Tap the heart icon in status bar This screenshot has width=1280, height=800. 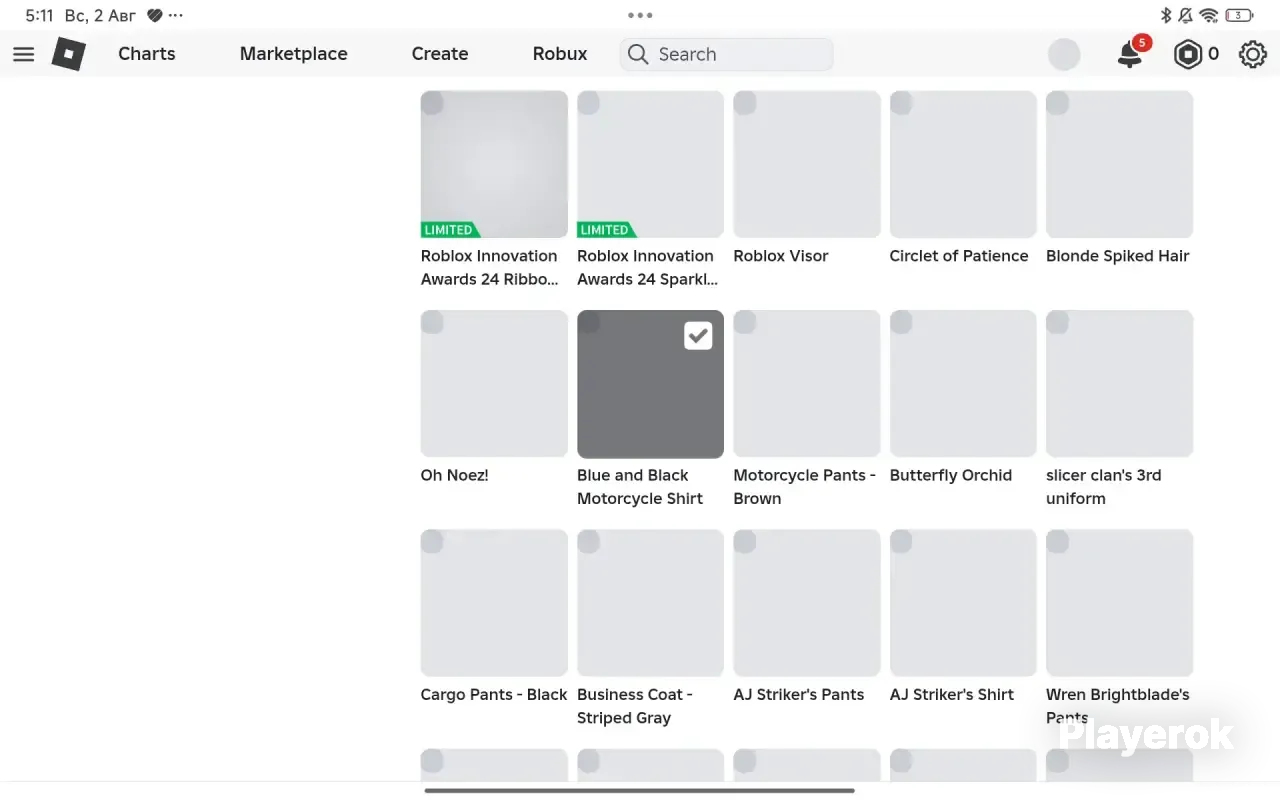pyautogui.click(x=154, y=16)
